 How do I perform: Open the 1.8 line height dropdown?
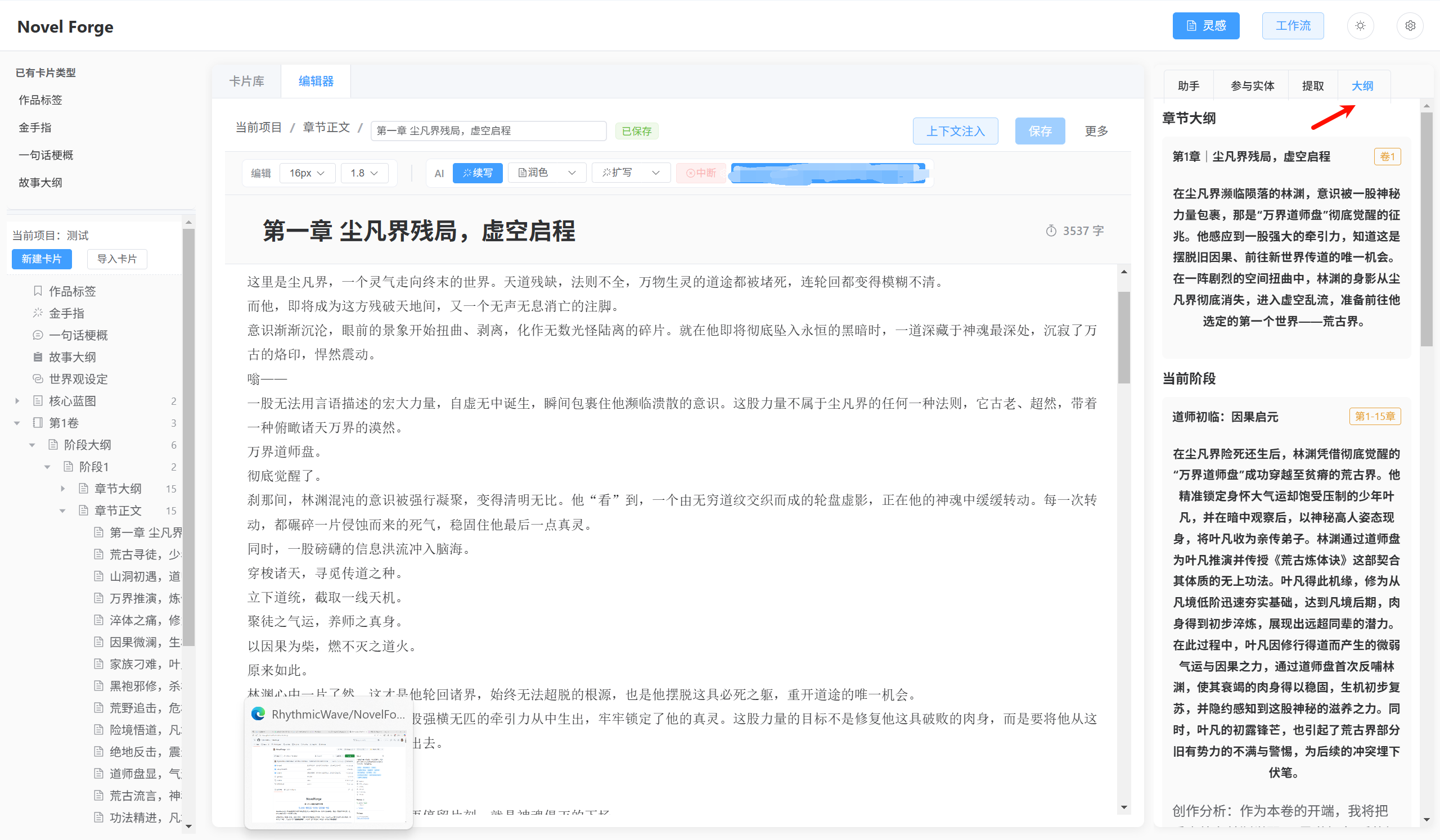coord(364,173)
